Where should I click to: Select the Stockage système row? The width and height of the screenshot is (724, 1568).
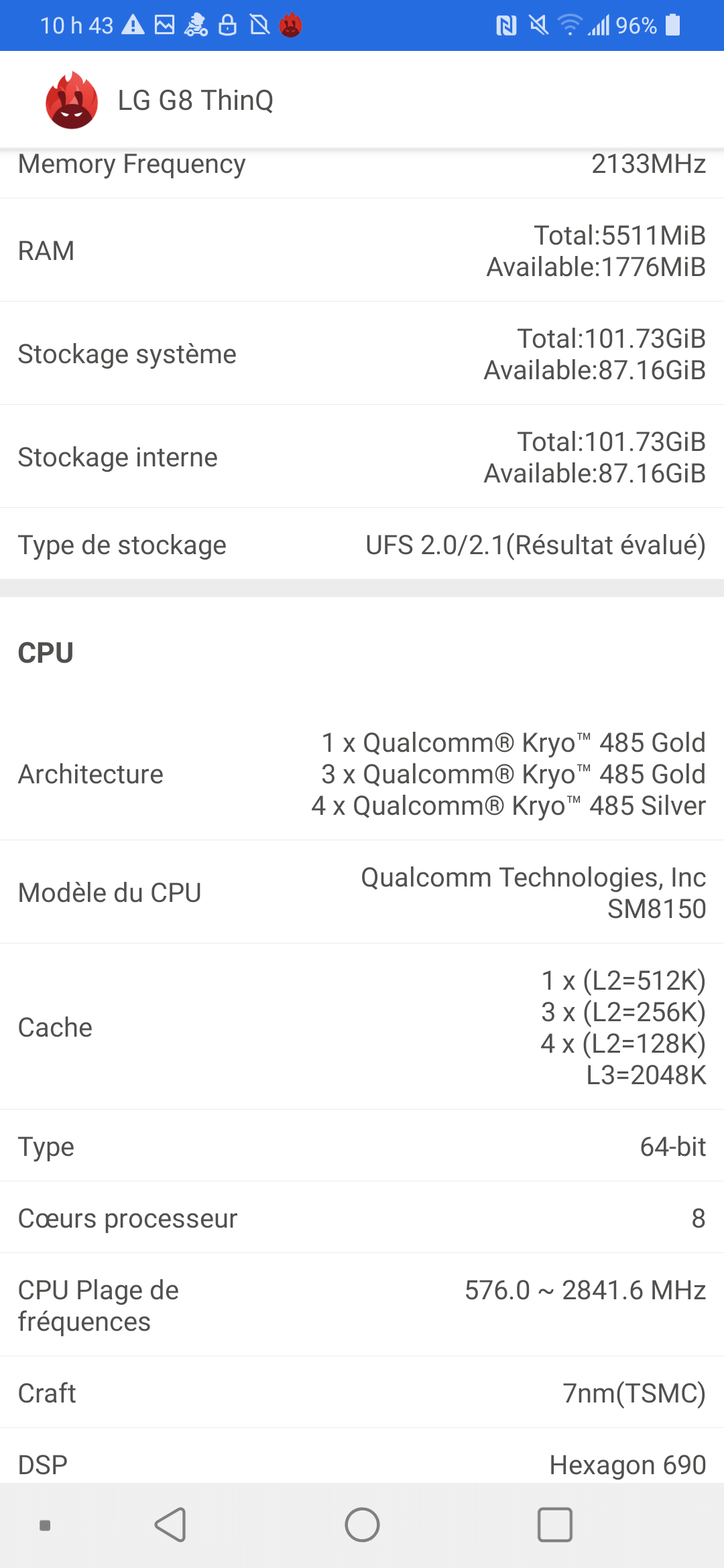[x=362, y=354]
